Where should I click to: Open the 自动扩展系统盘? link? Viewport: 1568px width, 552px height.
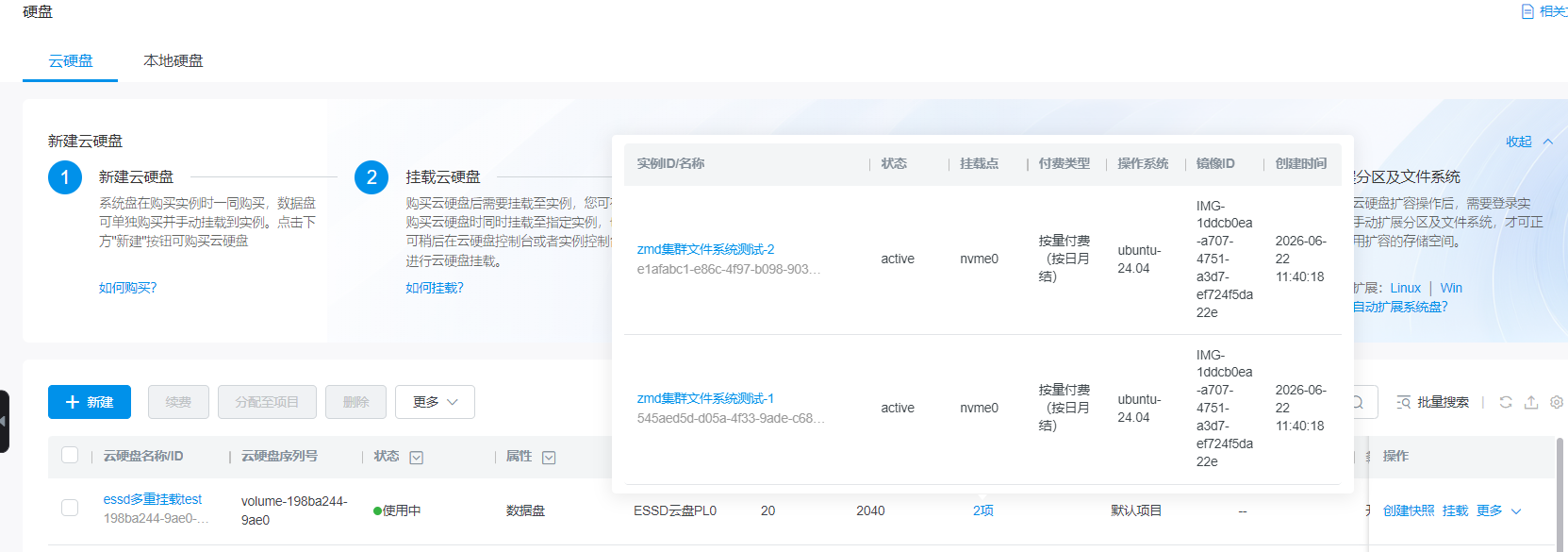[1400, 307]
